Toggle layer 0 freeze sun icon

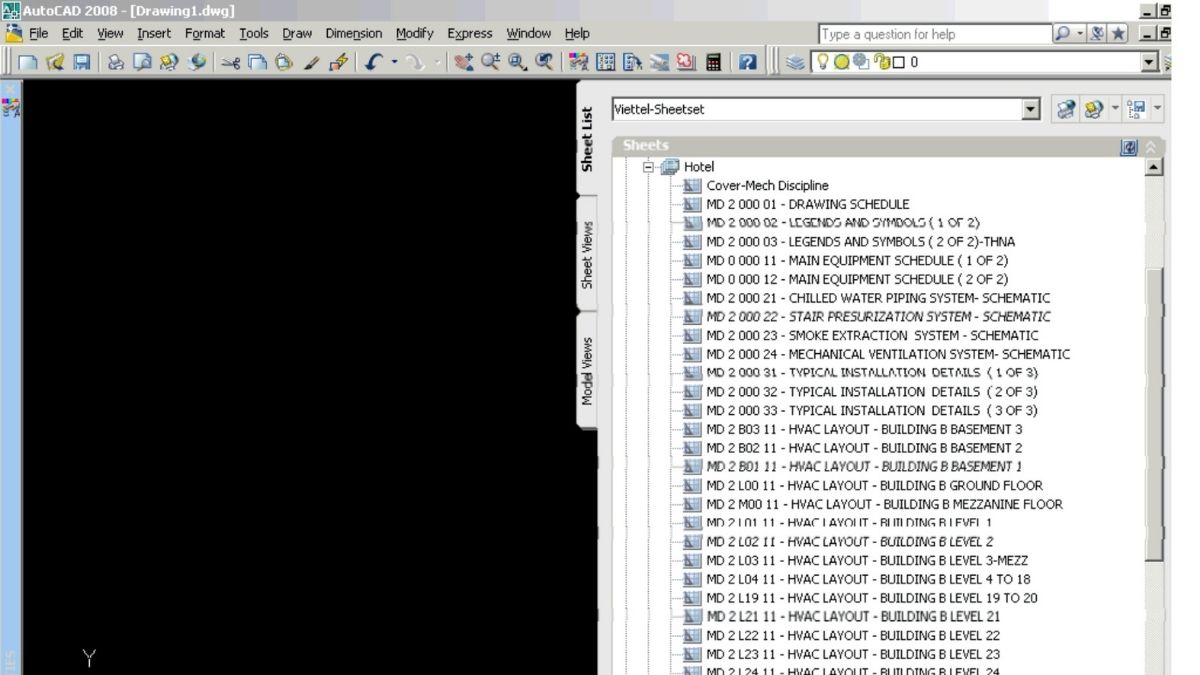coord(841,62)
